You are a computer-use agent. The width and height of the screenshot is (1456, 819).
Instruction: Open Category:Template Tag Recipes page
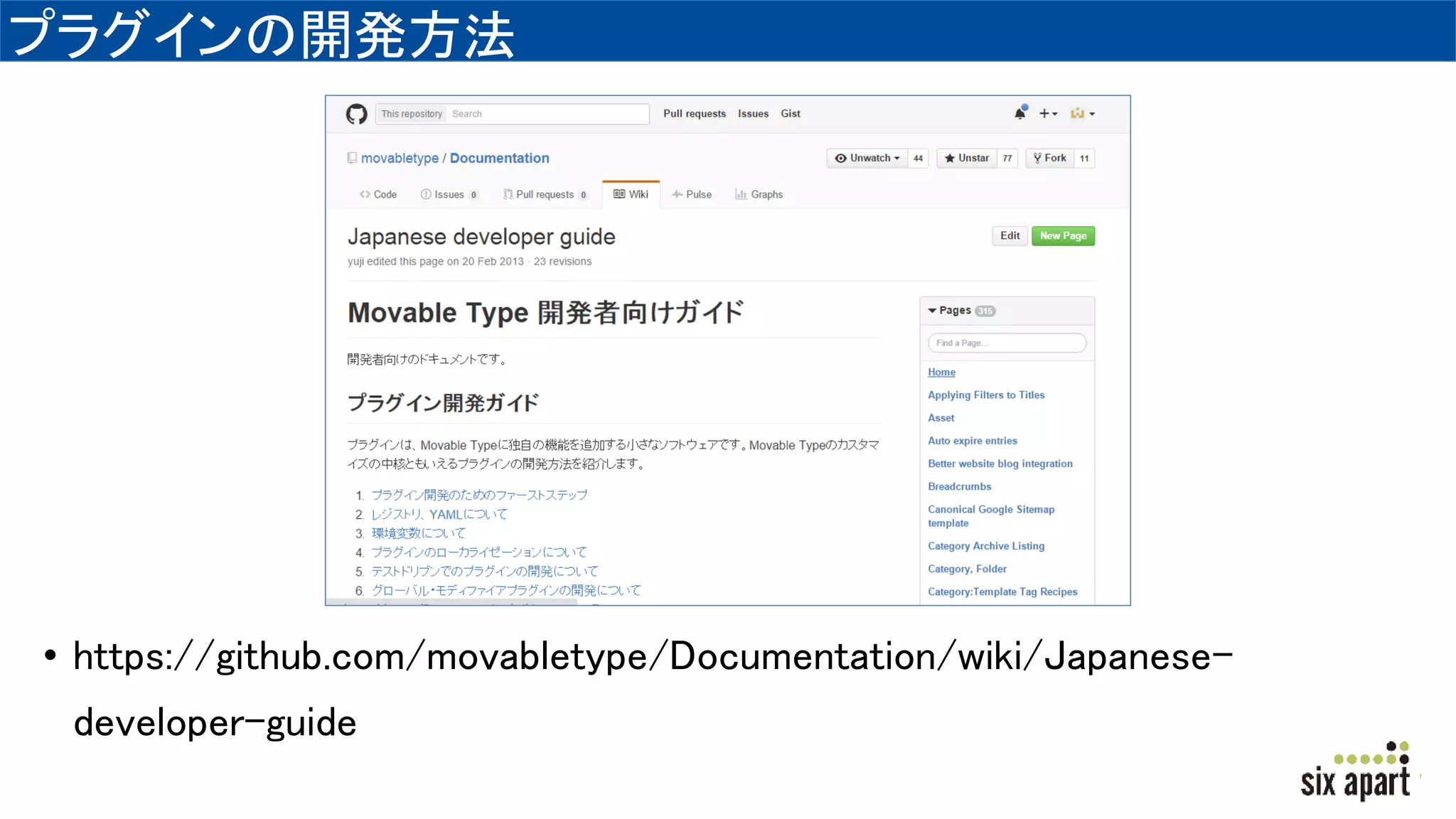point(1002,591)
